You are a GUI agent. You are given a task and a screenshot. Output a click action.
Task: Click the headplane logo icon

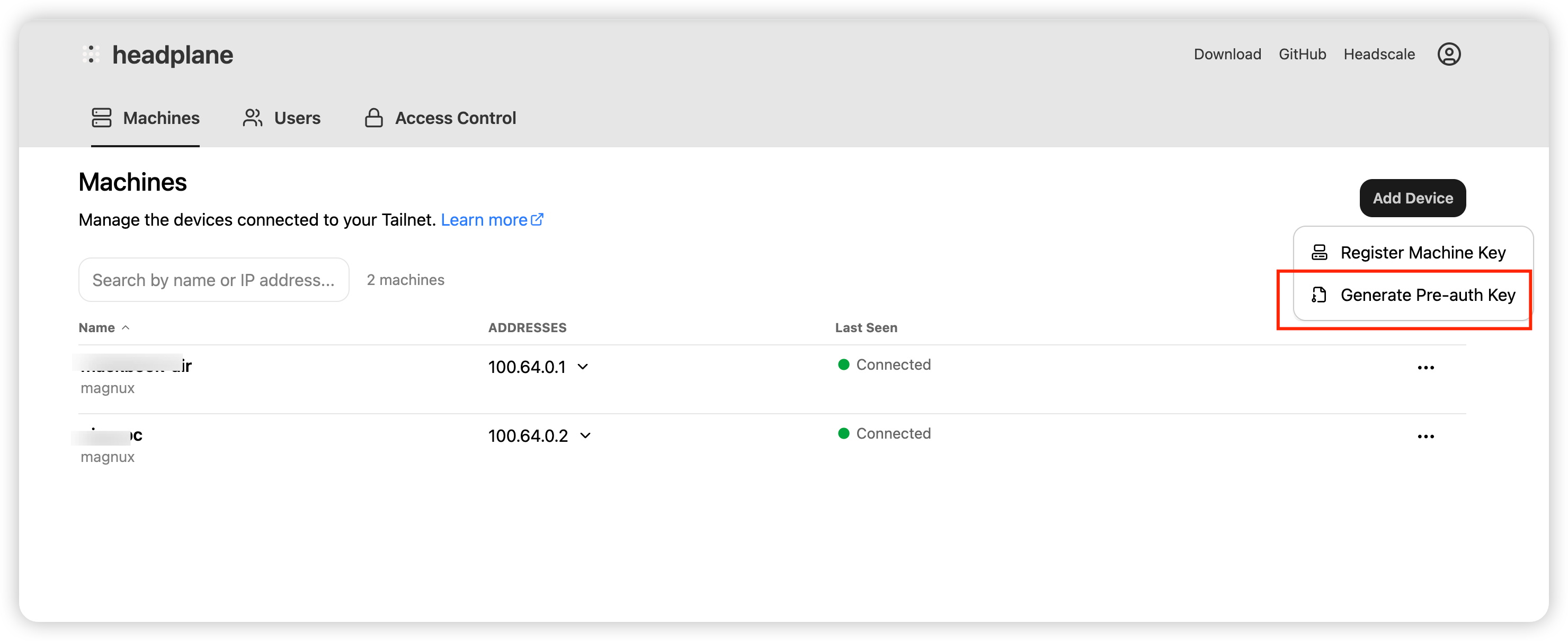[91, 54]
